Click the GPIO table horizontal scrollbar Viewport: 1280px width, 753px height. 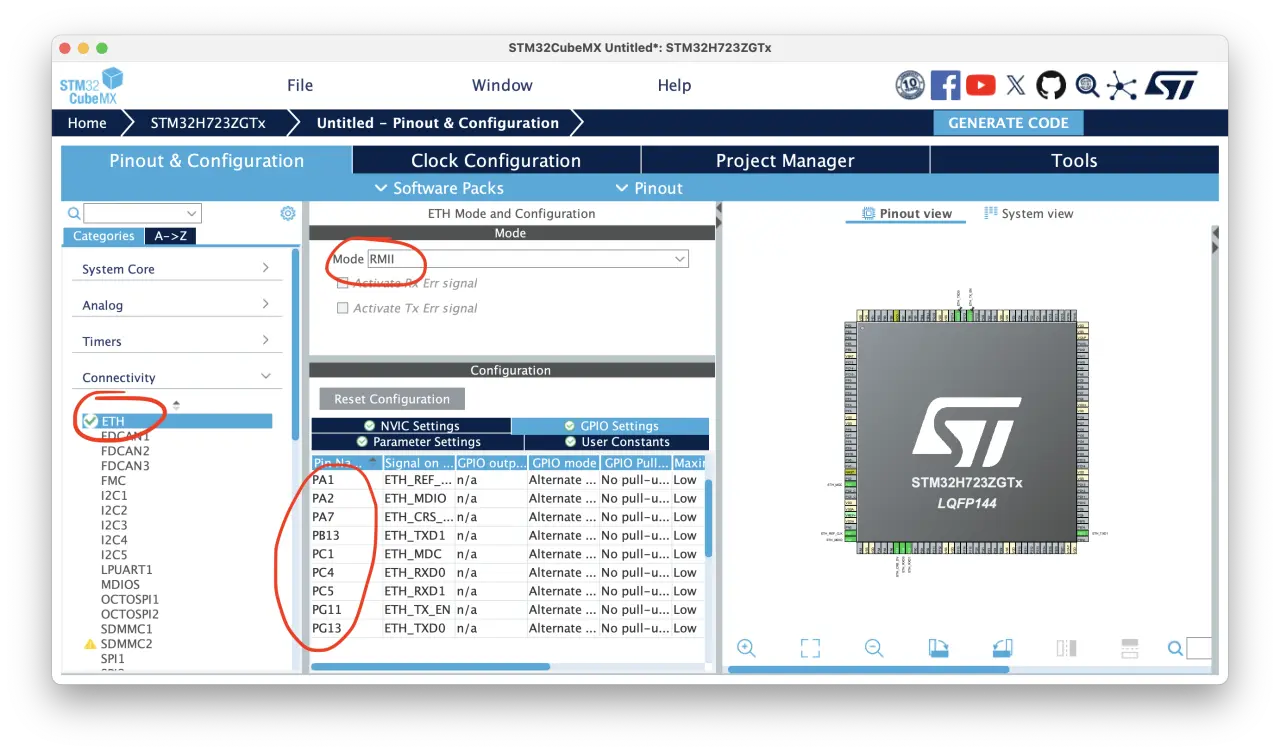430,666
